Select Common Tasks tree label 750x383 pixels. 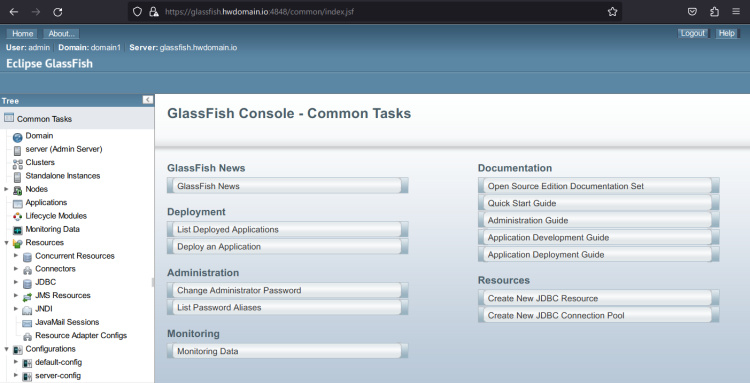[x=44, y=119]
